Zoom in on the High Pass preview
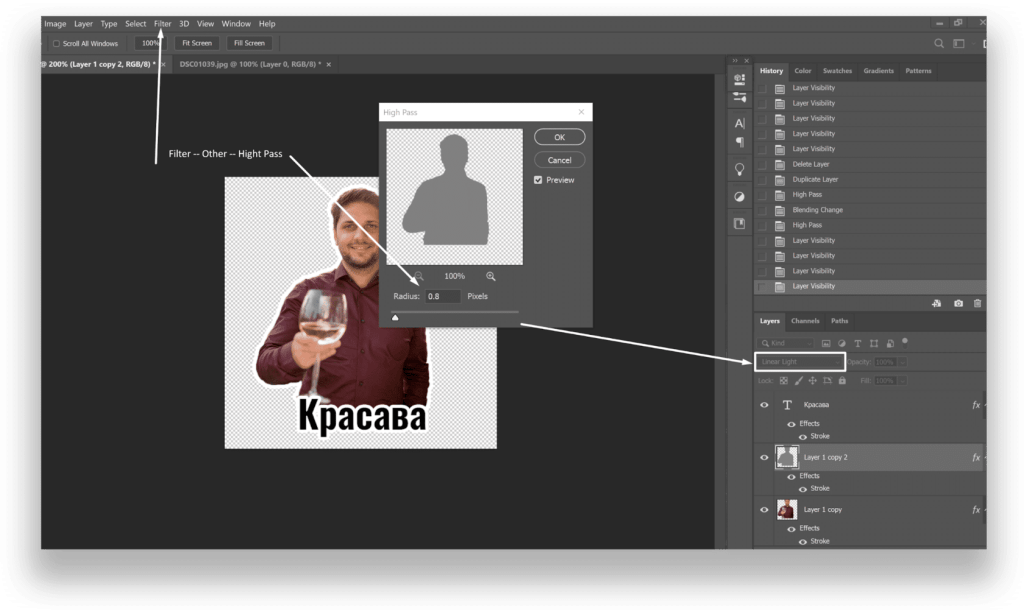 coord(491,276)
